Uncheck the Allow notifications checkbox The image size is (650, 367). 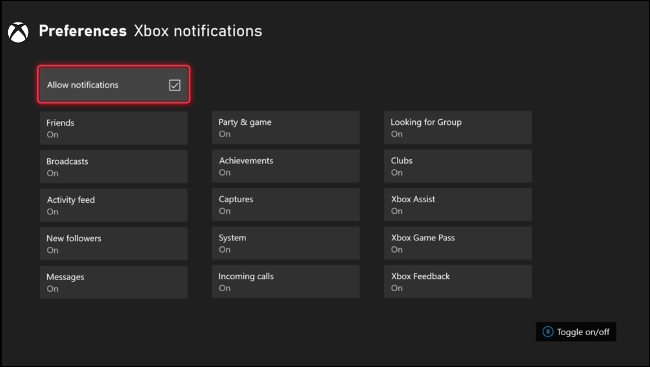[175, 85]
